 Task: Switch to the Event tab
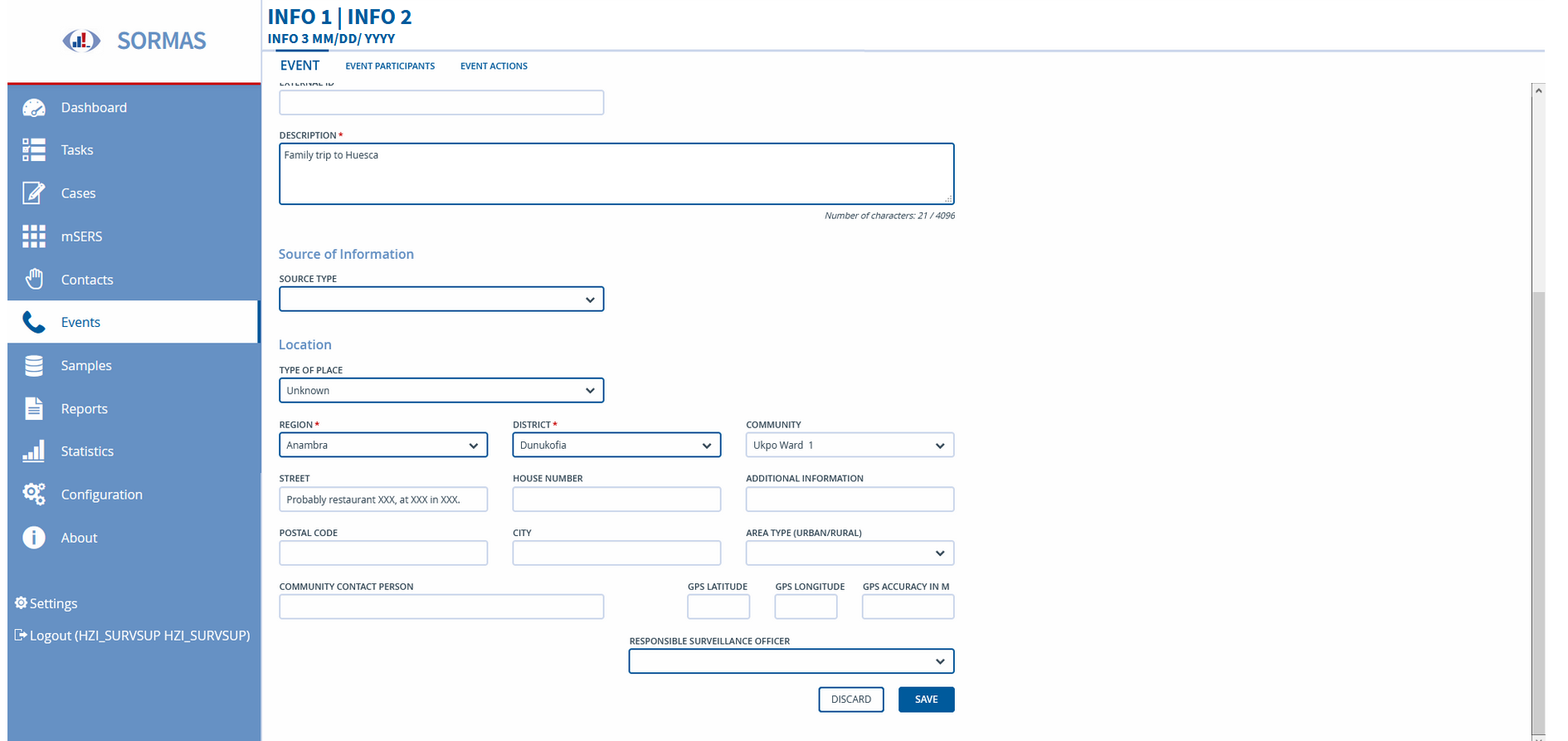tap(299, 66)
